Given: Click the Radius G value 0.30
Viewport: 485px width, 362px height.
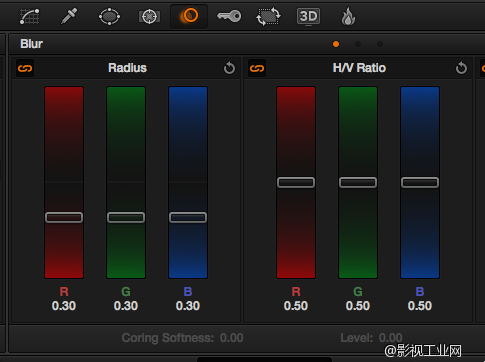Looking at the screenshot, I should (x=126, y=306).
